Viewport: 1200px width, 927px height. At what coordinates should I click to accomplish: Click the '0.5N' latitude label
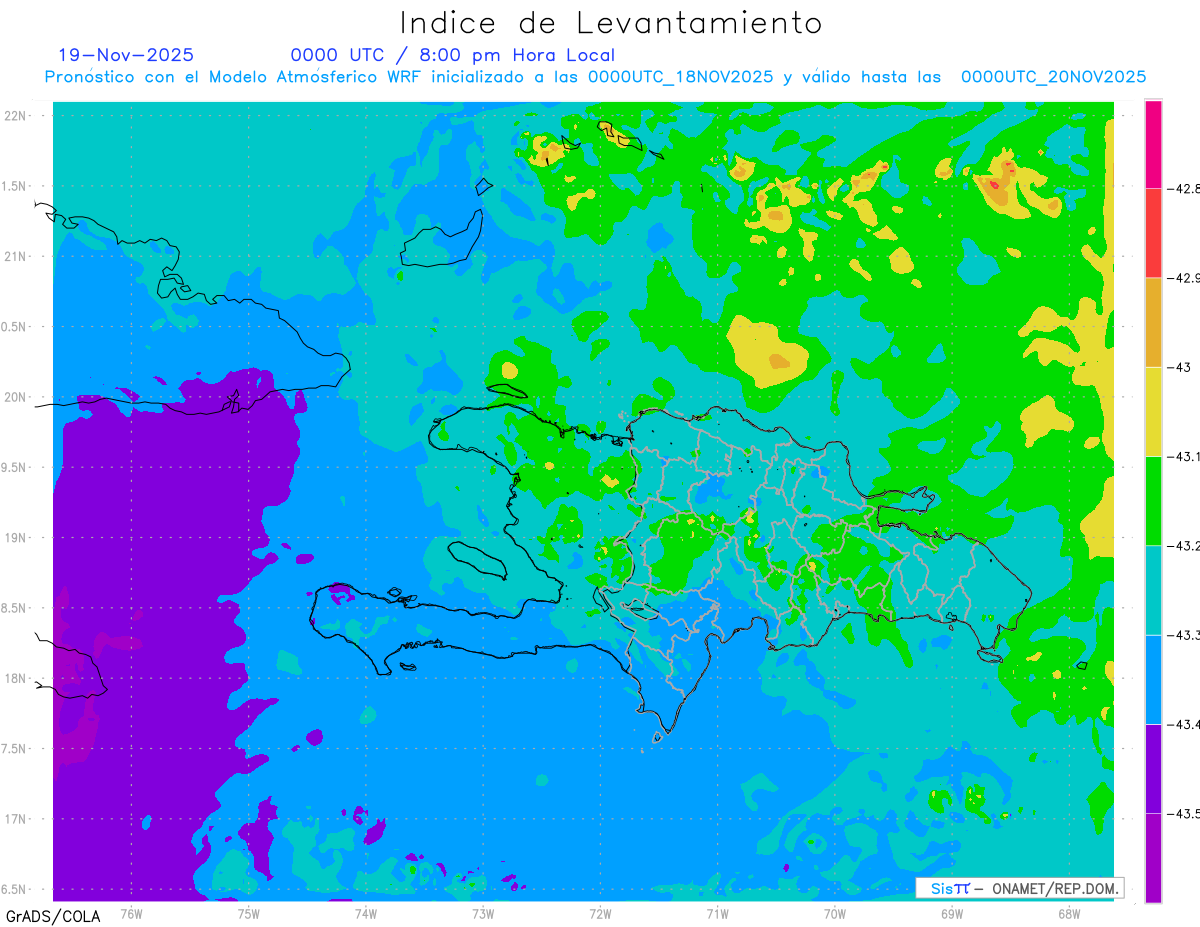pyautogui.click(x=13, y=327)
